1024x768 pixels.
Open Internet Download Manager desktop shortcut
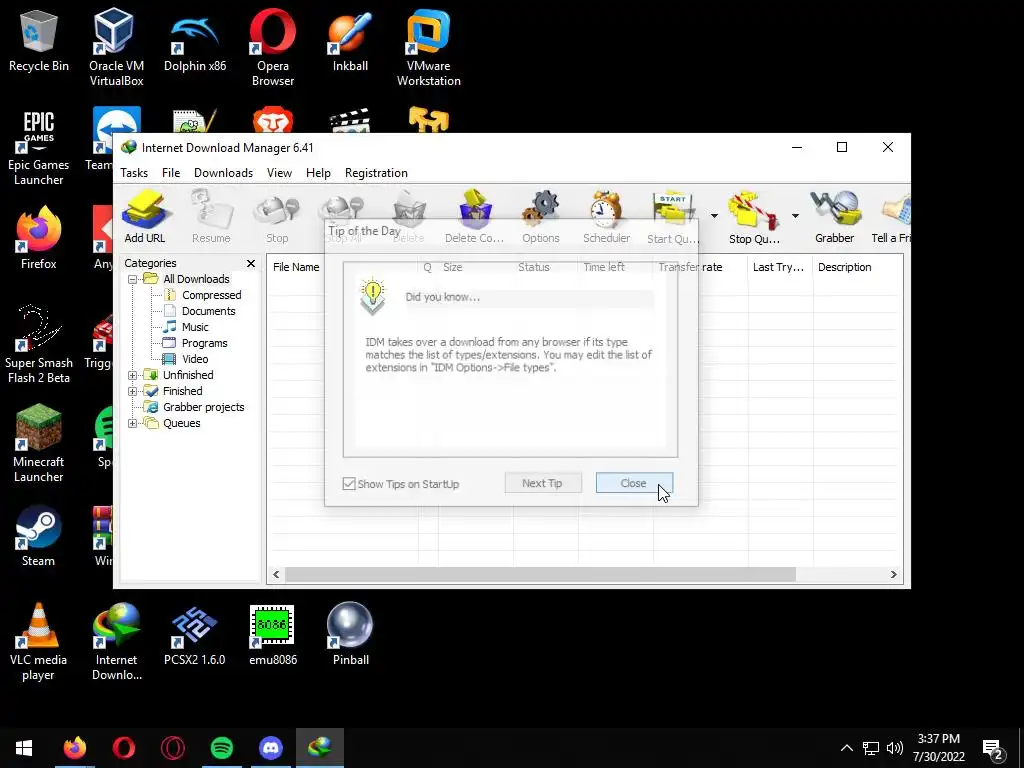[x=116, y=642]
